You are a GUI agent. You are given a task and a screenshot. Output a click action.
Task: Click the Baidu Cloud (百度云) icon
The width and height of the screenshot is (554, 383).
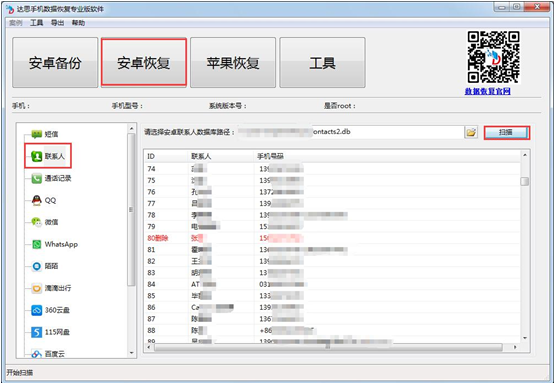(36, 353)
